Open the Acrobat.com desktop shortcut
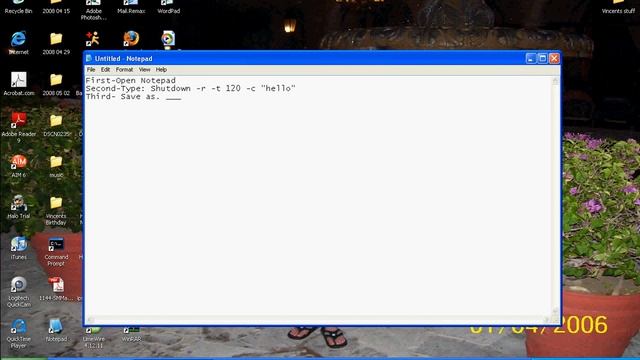 (18, 84)
